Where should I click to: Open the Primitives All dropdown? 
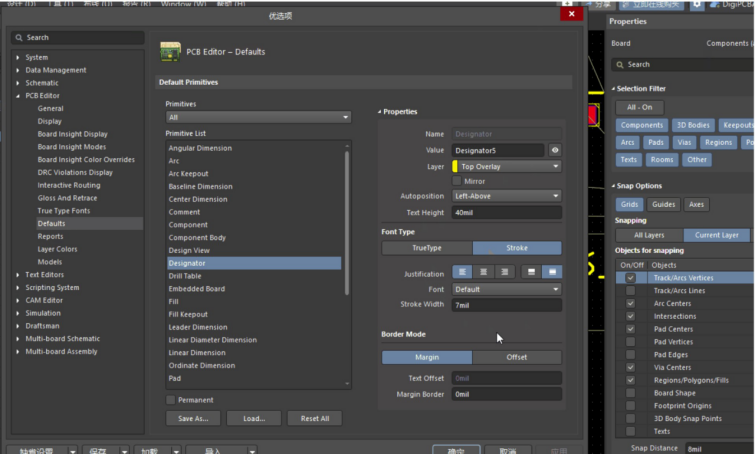point(258,117)
